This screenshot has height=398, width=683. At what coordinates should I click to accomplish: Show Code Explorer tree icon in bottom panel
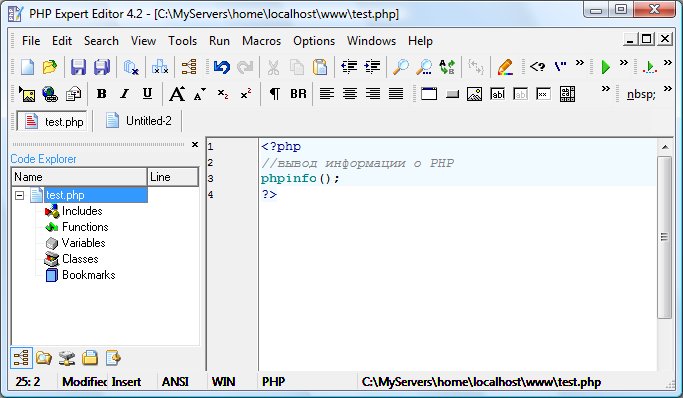tap(21, 358)
